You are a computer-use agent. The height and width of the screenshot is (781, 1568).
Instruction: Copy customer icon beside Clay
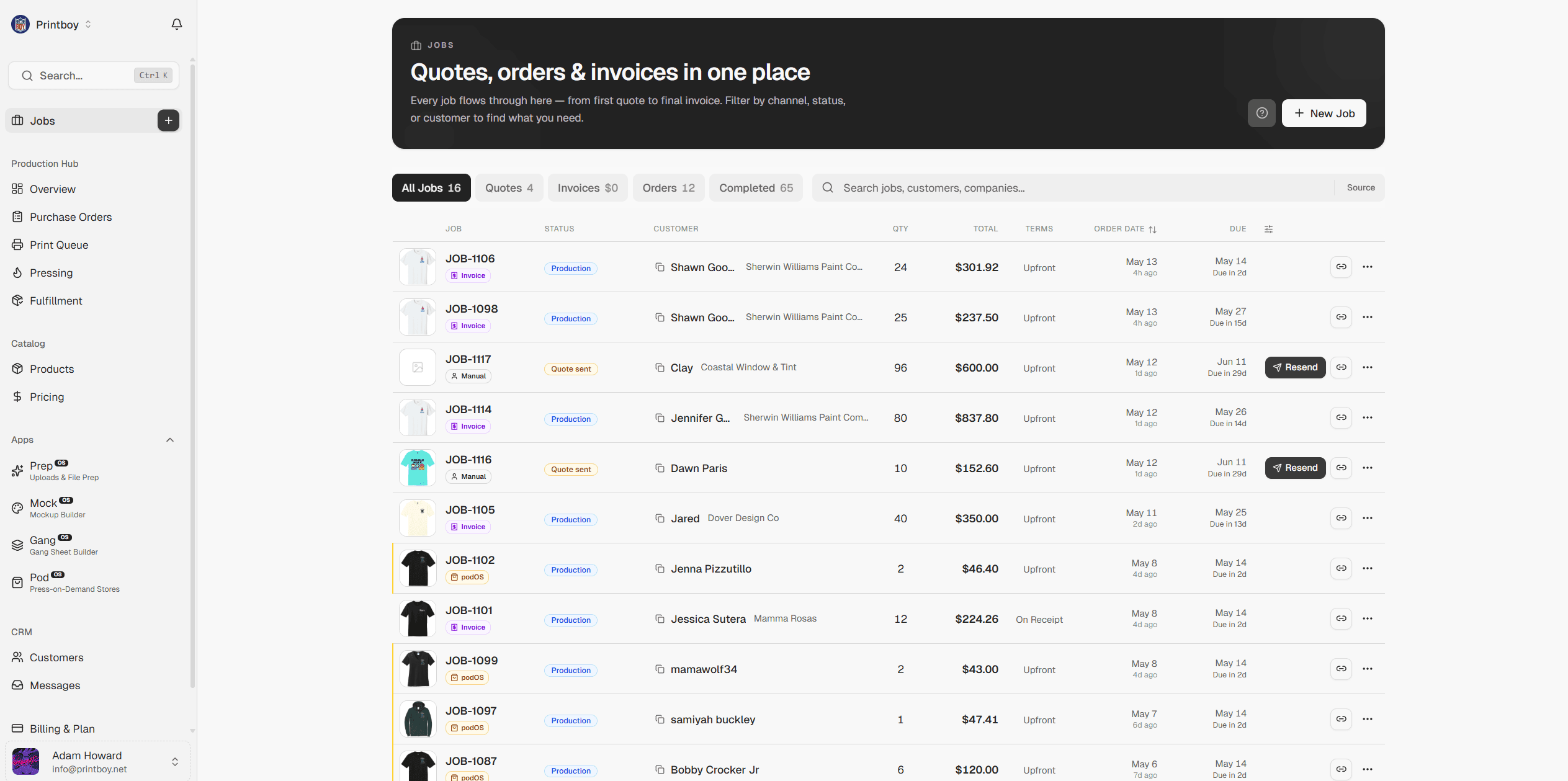click(660, 367)
